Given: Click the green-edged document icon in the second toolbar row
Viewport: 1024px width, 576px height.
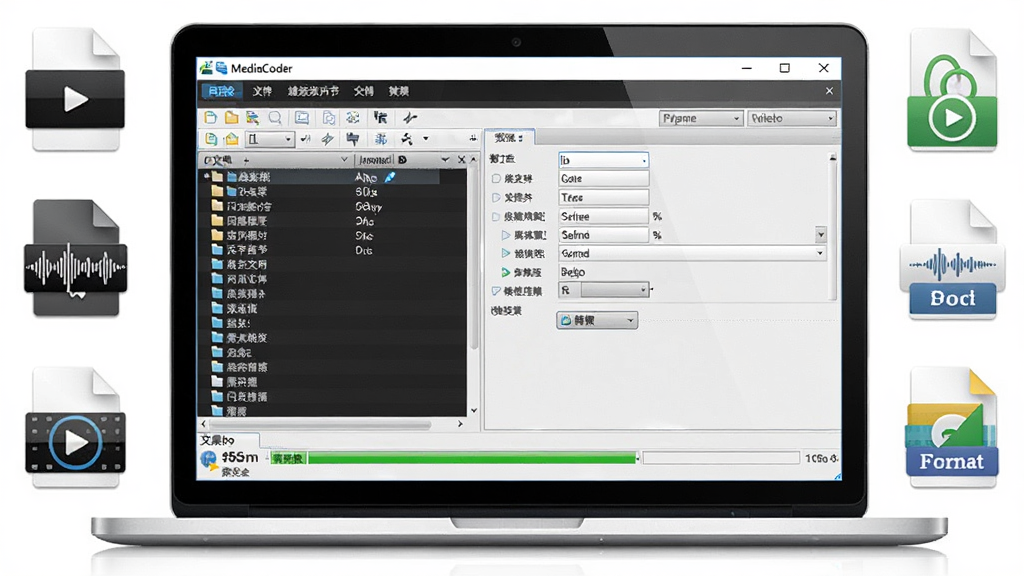Looking at the screenshot, I should tap(211, 138).
